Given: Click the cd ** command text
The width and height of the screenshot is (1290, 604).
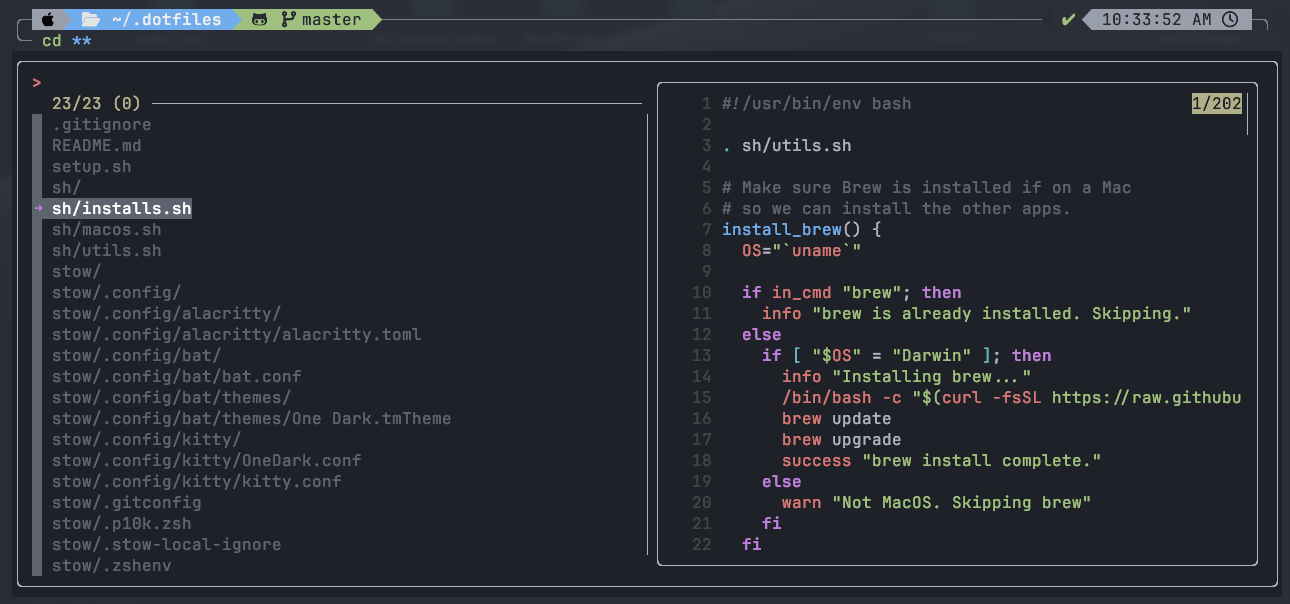Looking at the screenshot, I should 67,42.
